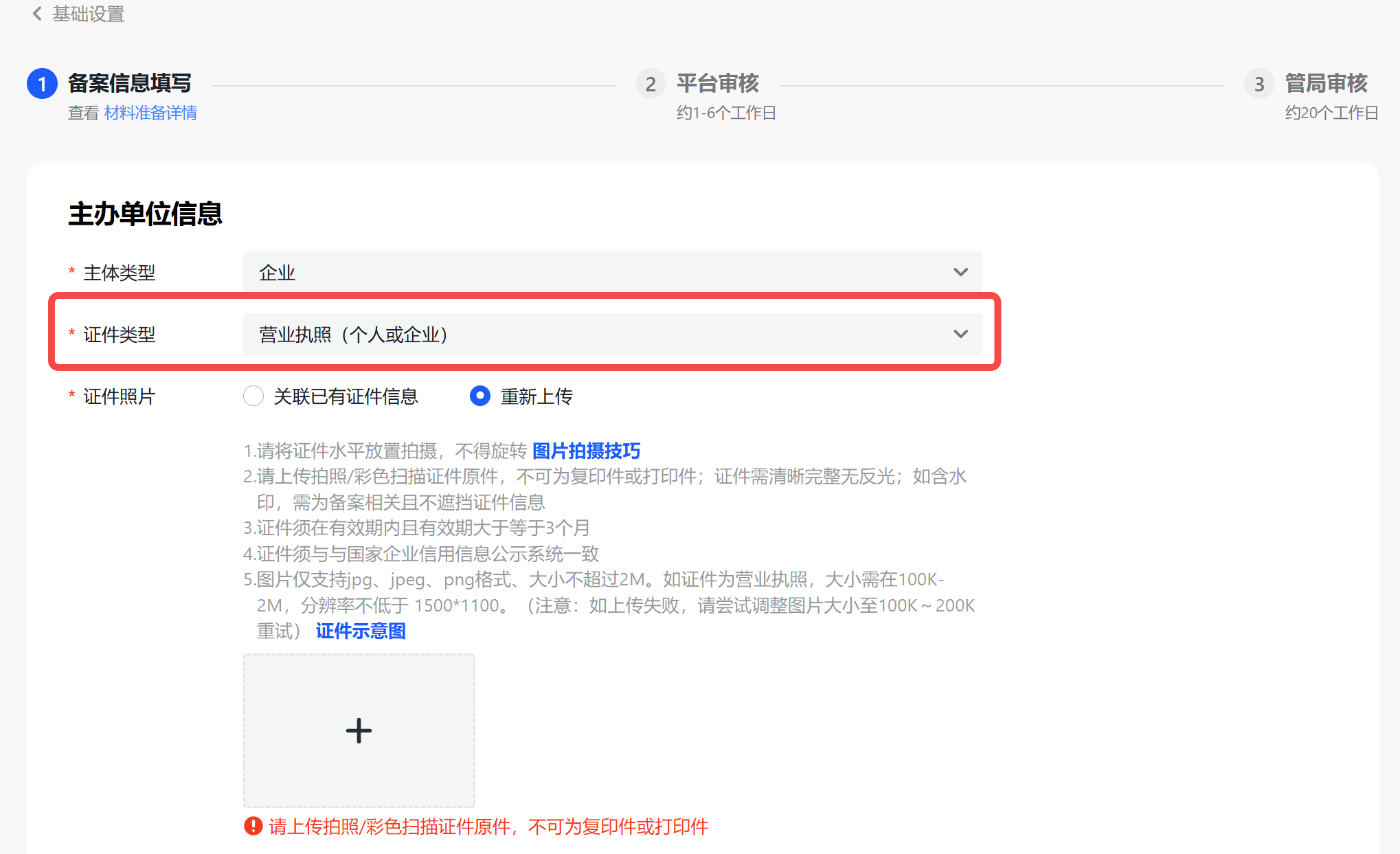Click step 2 circle for 平台审核
The width and height of the screenshot is (1400, 854).
pos(650,84)
